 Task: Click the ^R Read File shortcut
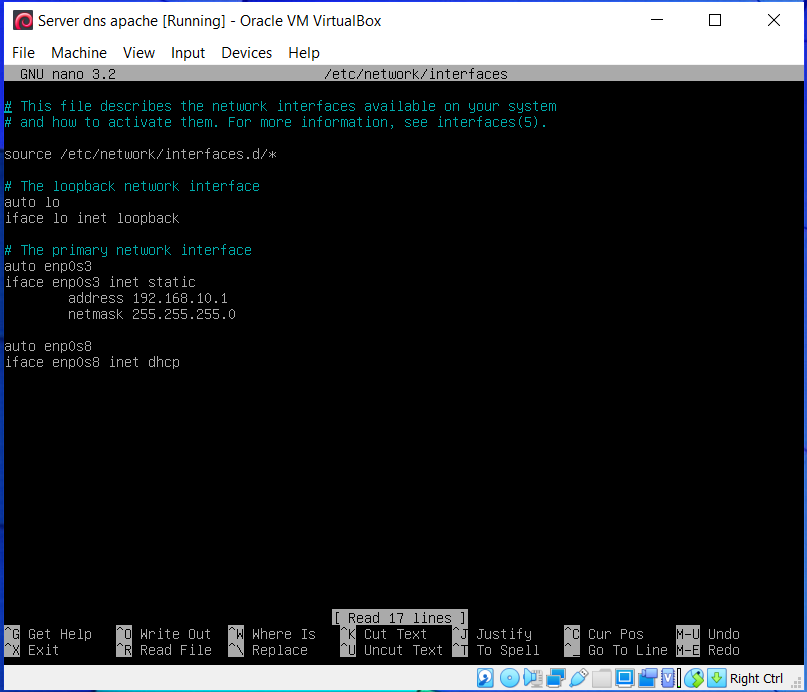pyautogui.click(x=164, y=650)
